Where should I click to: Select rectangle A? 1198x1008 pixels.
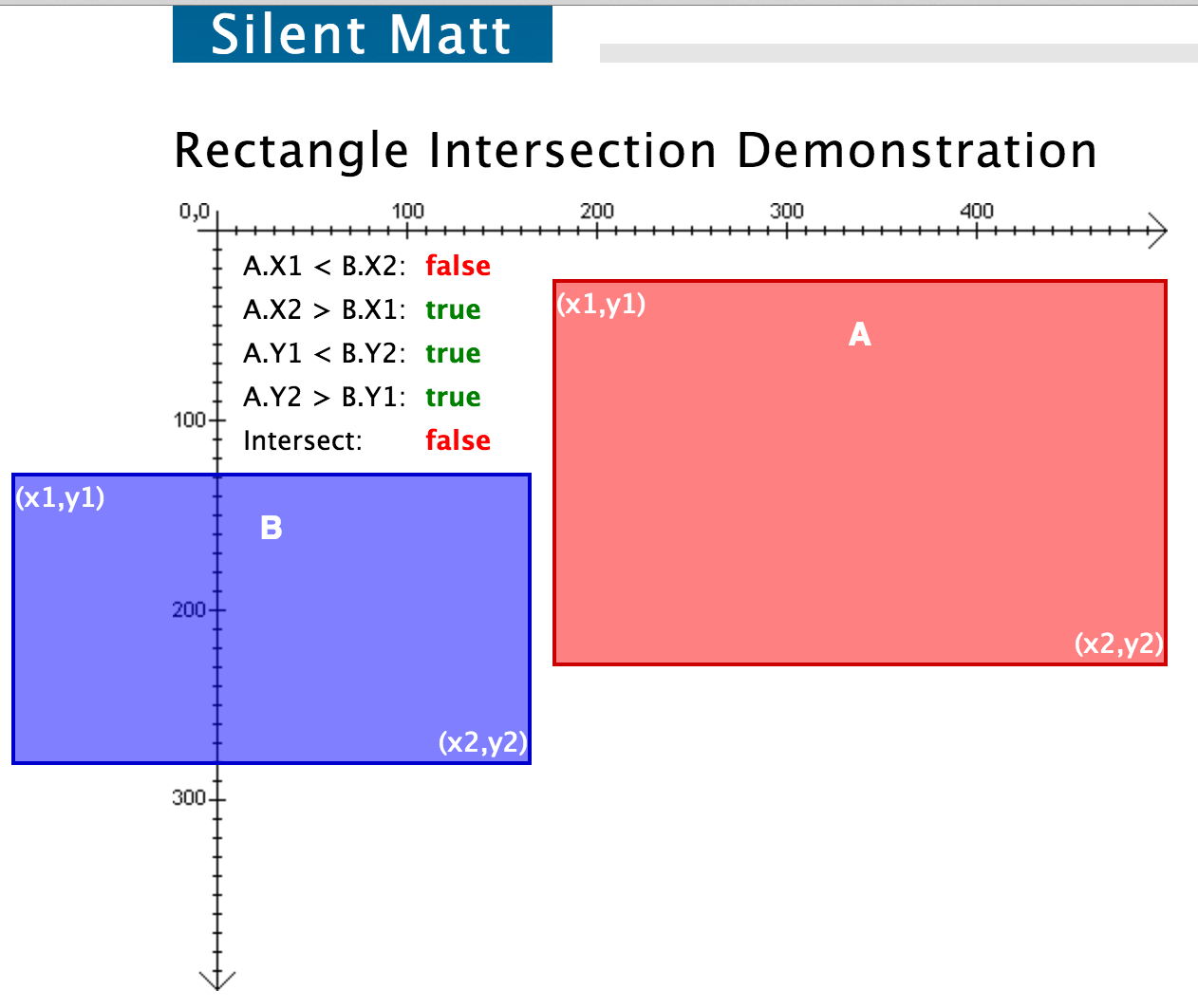[x=859, y=475]
